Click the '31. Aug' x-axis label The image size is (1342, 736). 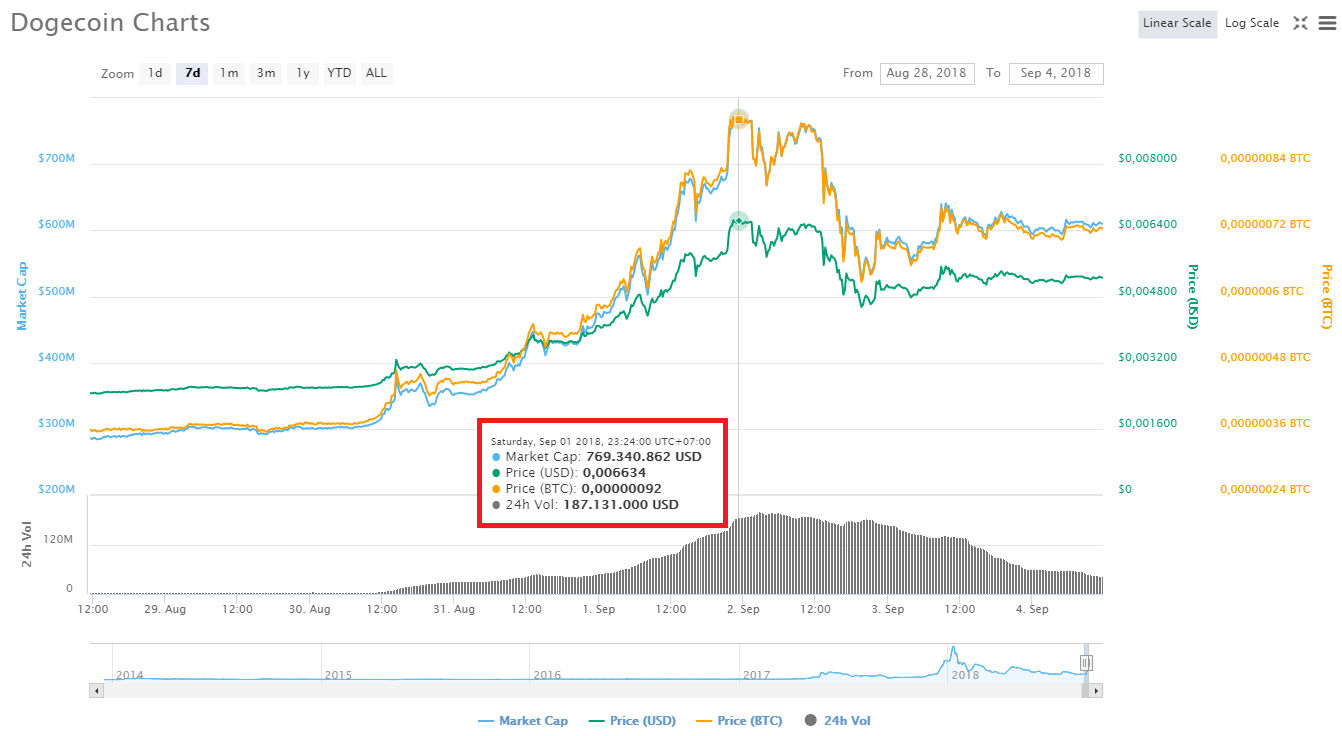[455, 609]
